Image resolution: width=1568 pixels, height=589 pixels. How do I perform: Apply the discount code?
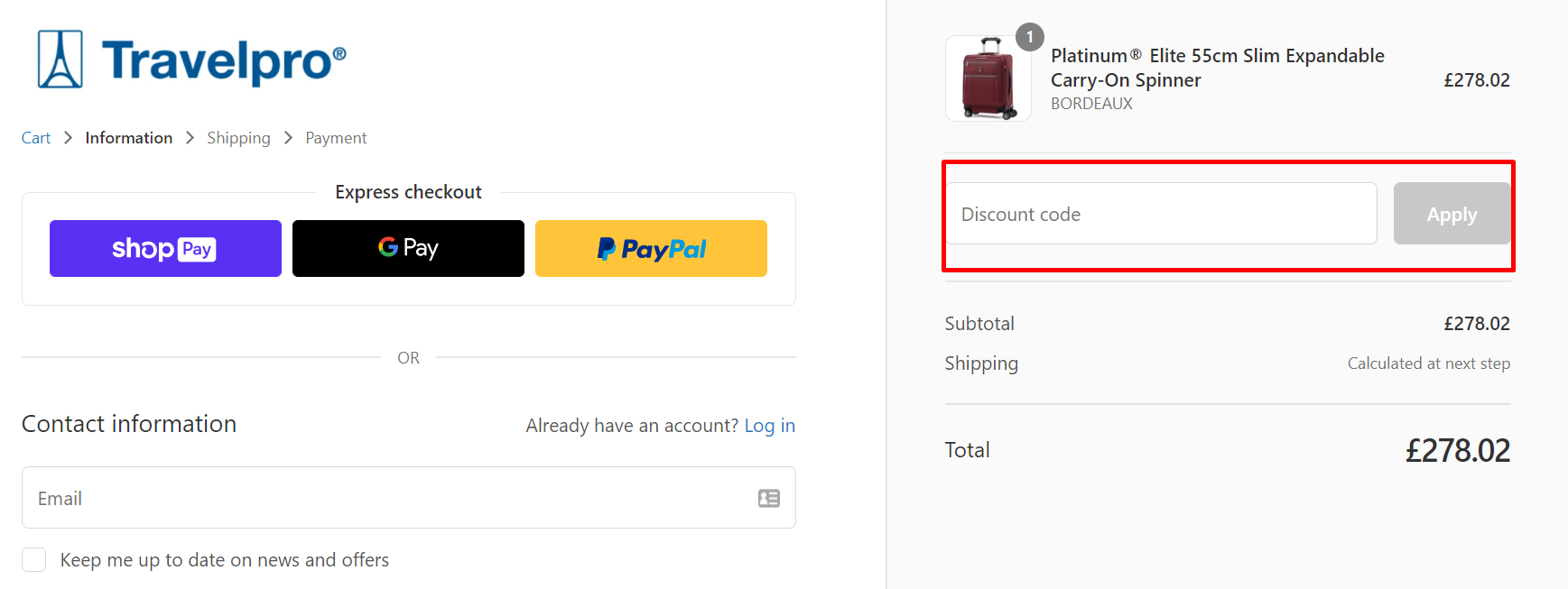[1451, 214]
